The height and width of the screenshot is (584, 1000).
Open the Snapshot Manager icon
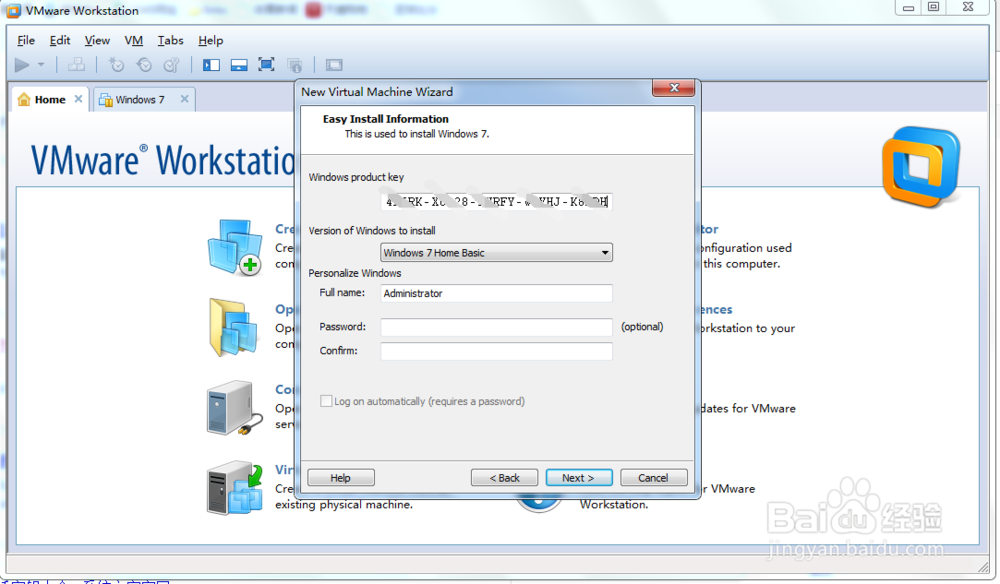coord(171,64)
